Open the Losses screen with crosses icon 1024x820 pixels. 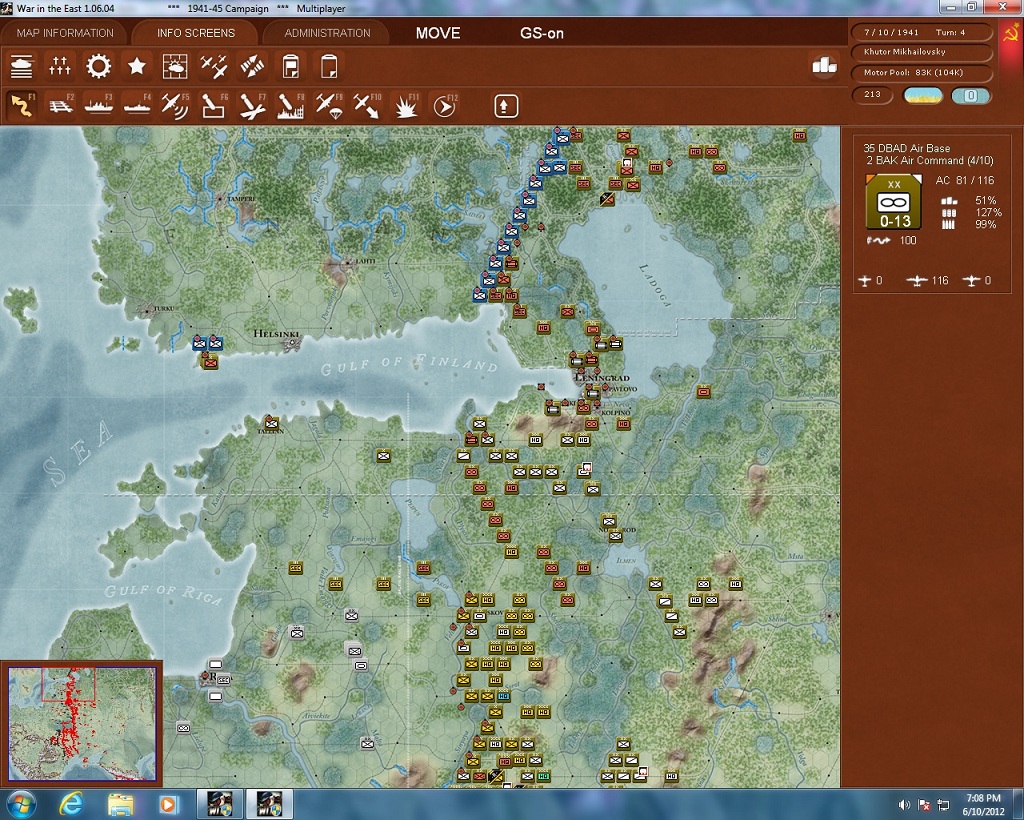(60, 66)
